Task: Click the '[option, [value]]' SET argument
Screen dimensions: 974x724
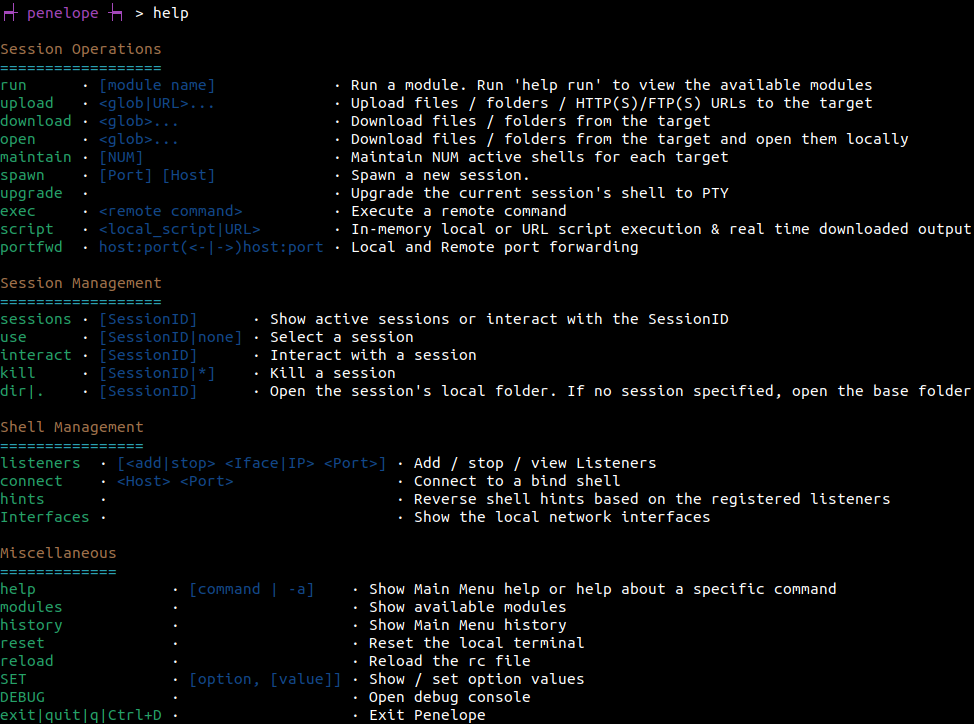Action: [265, 679]
